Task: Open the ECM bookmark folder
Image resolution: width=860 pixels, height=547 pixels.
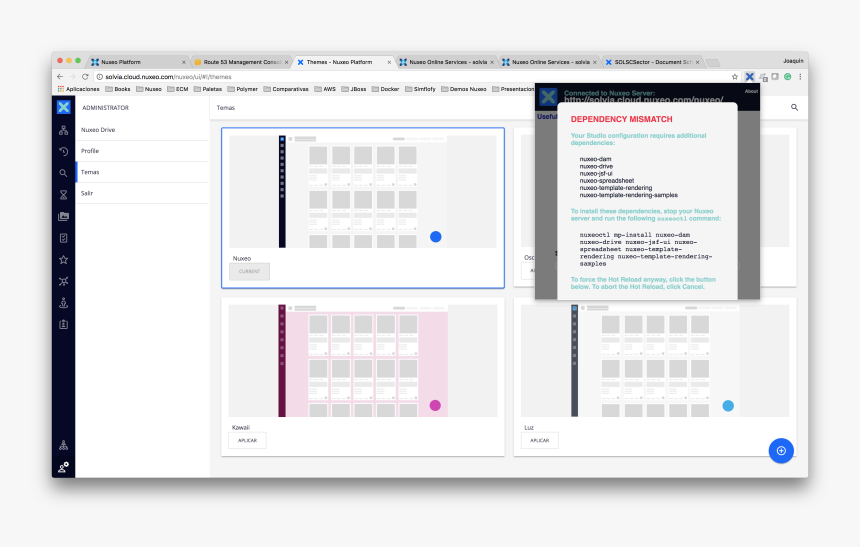Action: [x=178, y=89]
